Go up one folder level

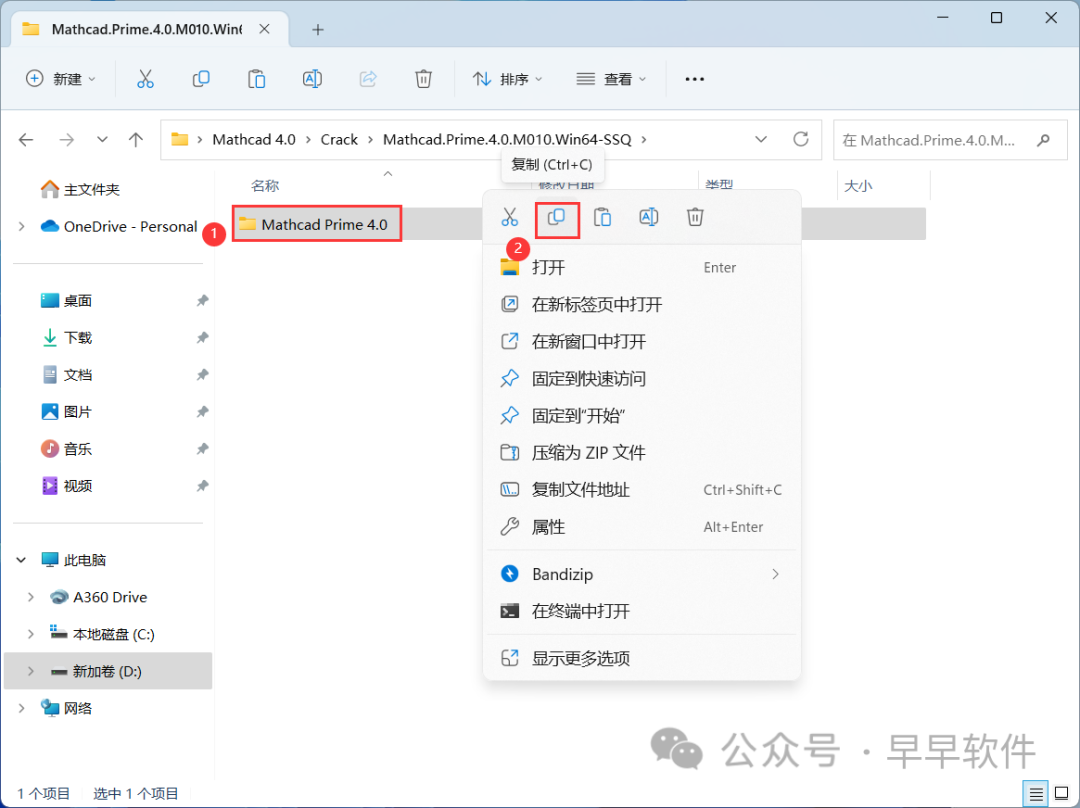click(x=136, y=140)
